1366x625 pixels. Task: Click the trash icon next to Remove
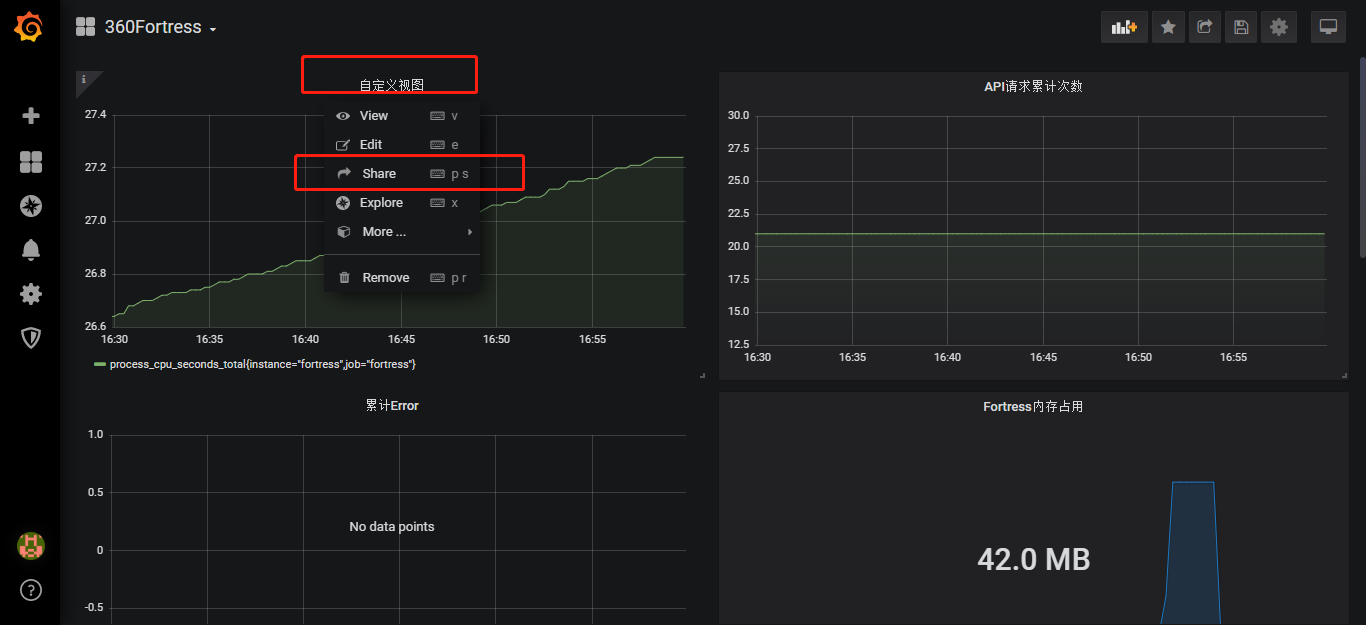(344, 278)
